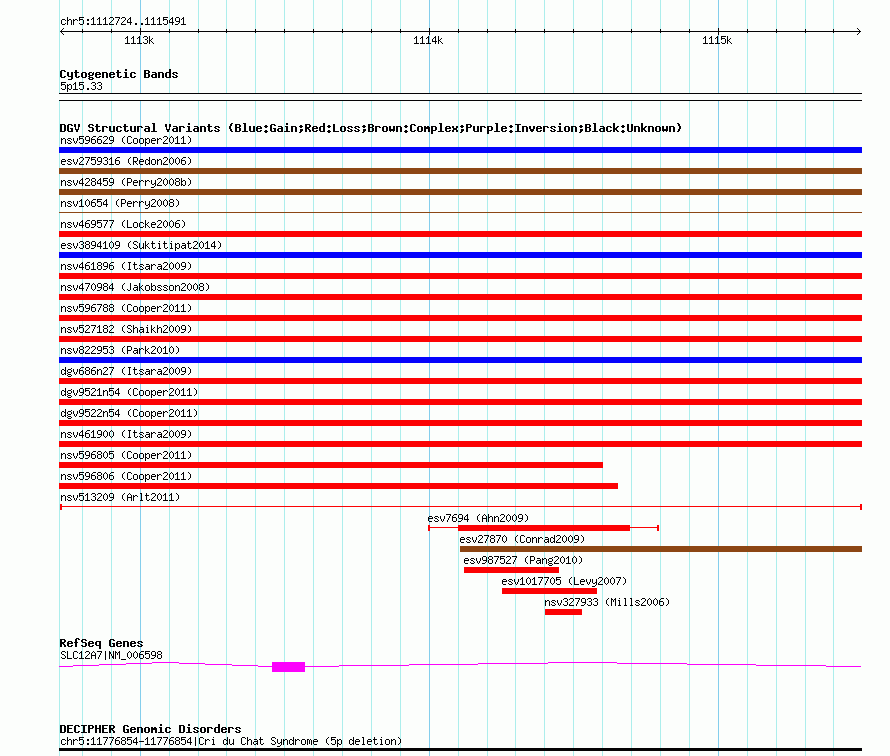Image resolution: width=890 pixels, height=756 pixels.
Task: Open the SLC12A7|NM_006598 gene label
Action: point(111,655)
